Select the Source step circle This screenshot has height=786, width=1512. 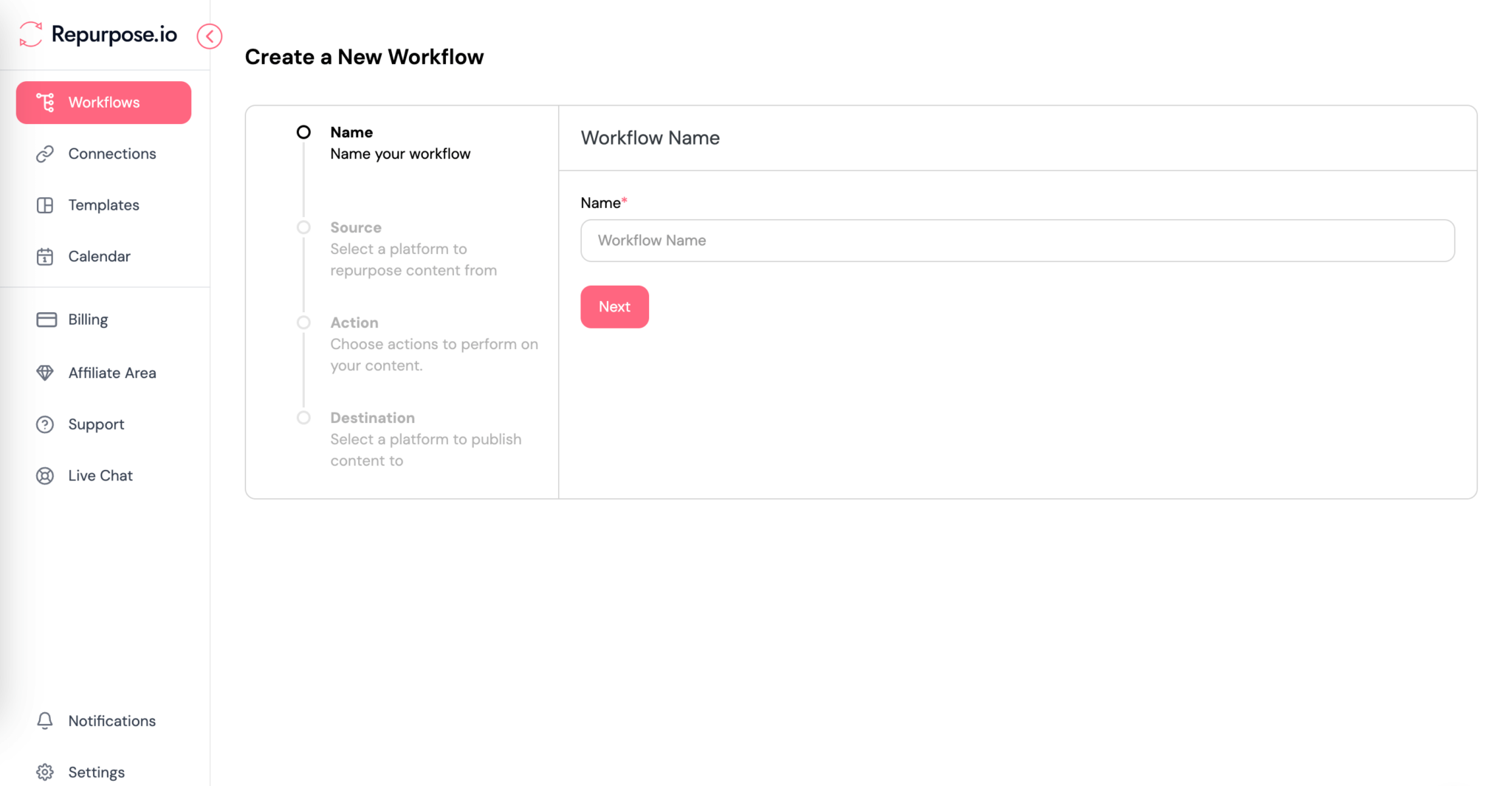(303, 227)
